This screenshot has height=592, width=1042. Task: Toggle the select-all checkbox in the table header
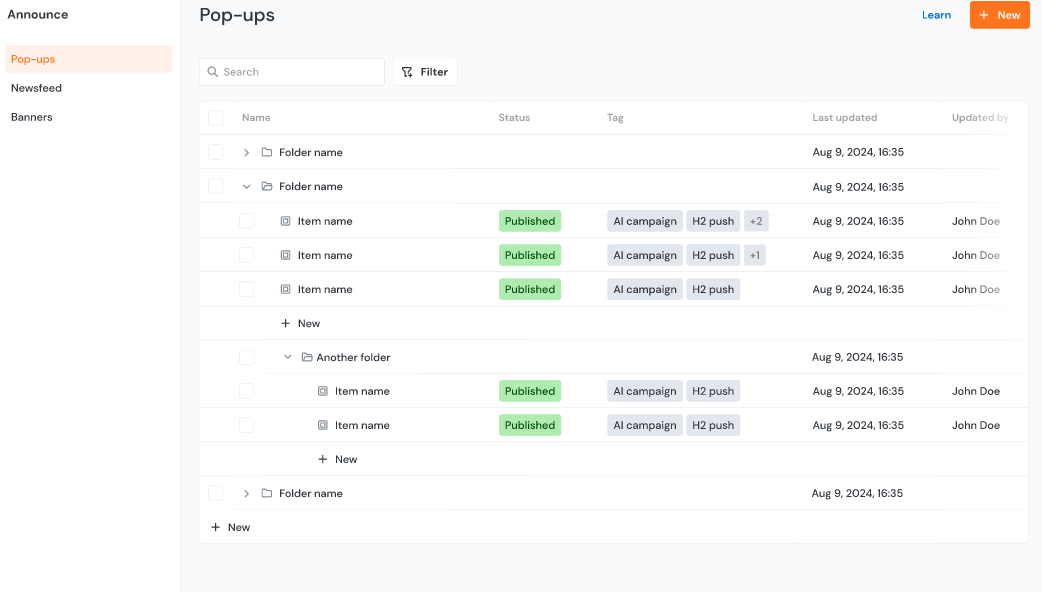[216, 118]
